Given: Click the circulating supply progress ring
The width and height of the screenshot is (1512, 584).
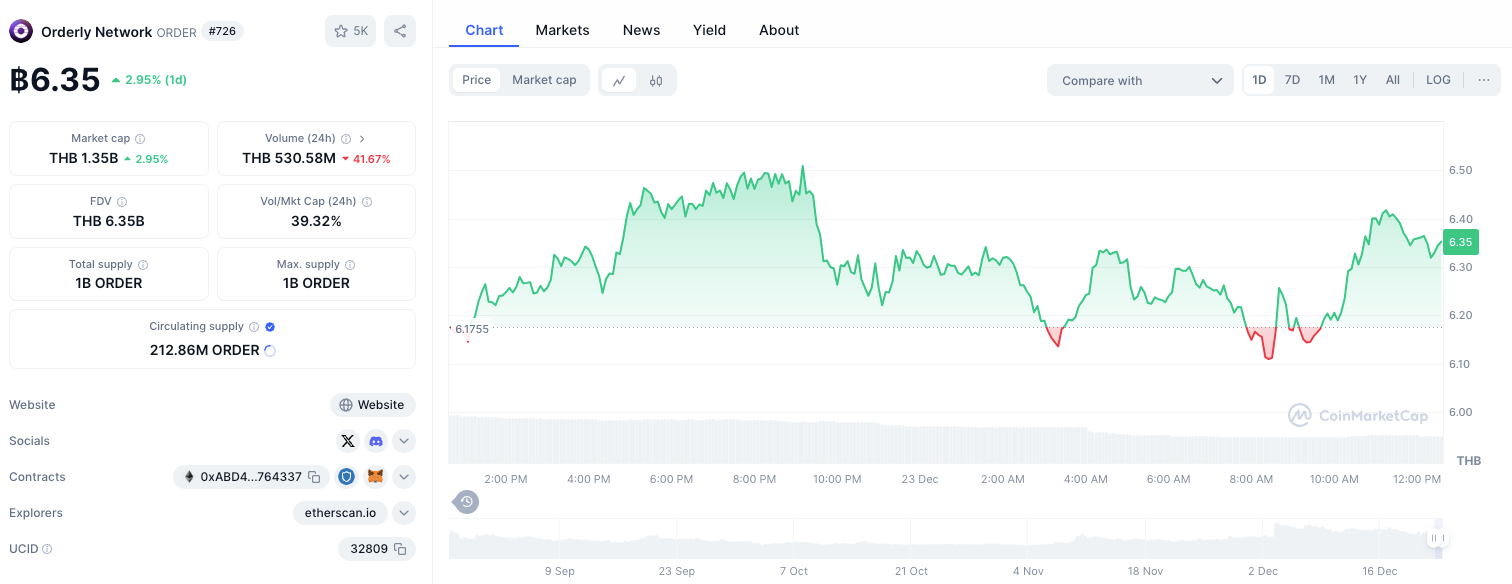Looking at the screenshot, I should pyautogui.click(x=270, y=351).
